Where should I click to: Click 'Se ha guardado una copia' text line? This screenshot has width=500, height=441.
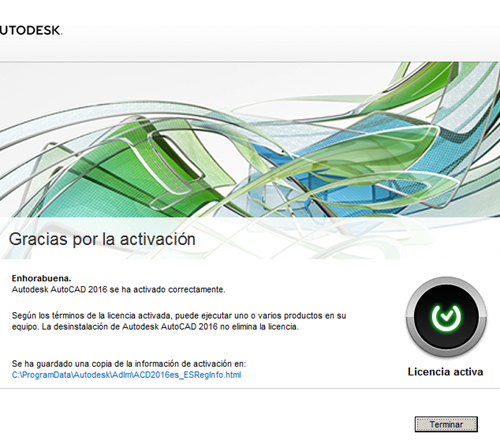click(129, 363)
